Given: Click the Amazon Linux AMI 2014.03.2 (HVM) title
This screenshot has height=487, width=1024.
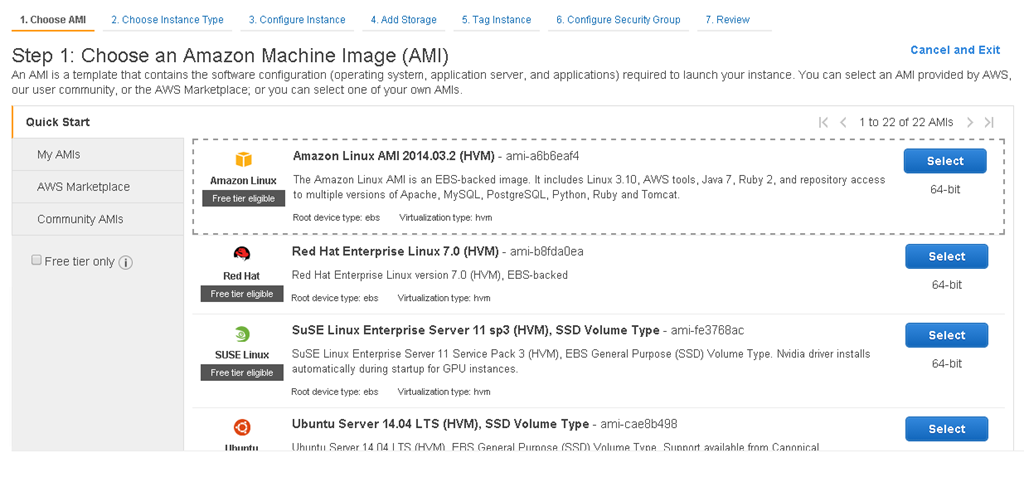Looking at the screenshot, I should pyautogui.click(x=394, y=157).
